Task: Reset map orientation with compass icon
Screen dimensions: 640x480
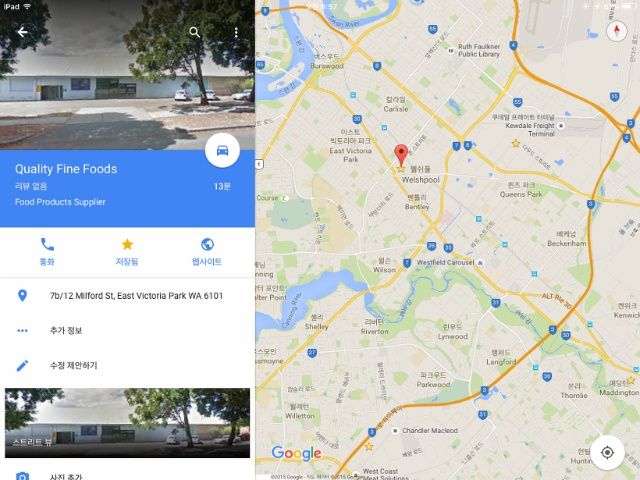Action: pyautogui.click(x=616, y=31)
